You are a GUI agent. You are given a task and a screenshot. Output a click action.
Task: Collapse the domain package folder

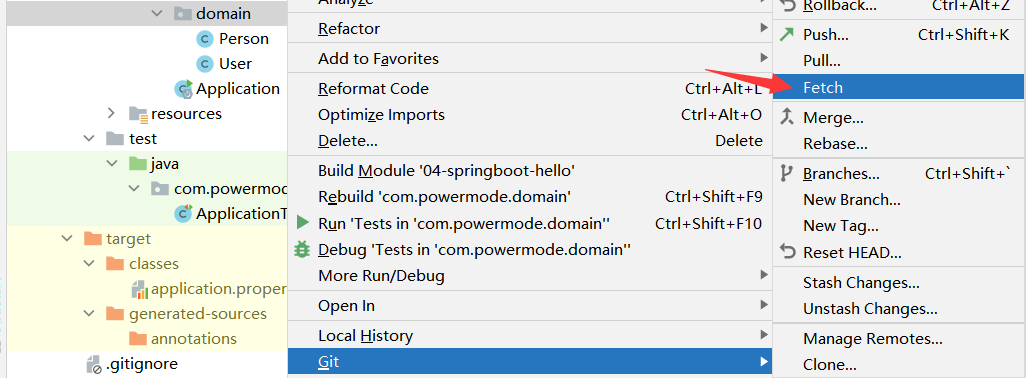pyautogui.click(x=156, y=13)
